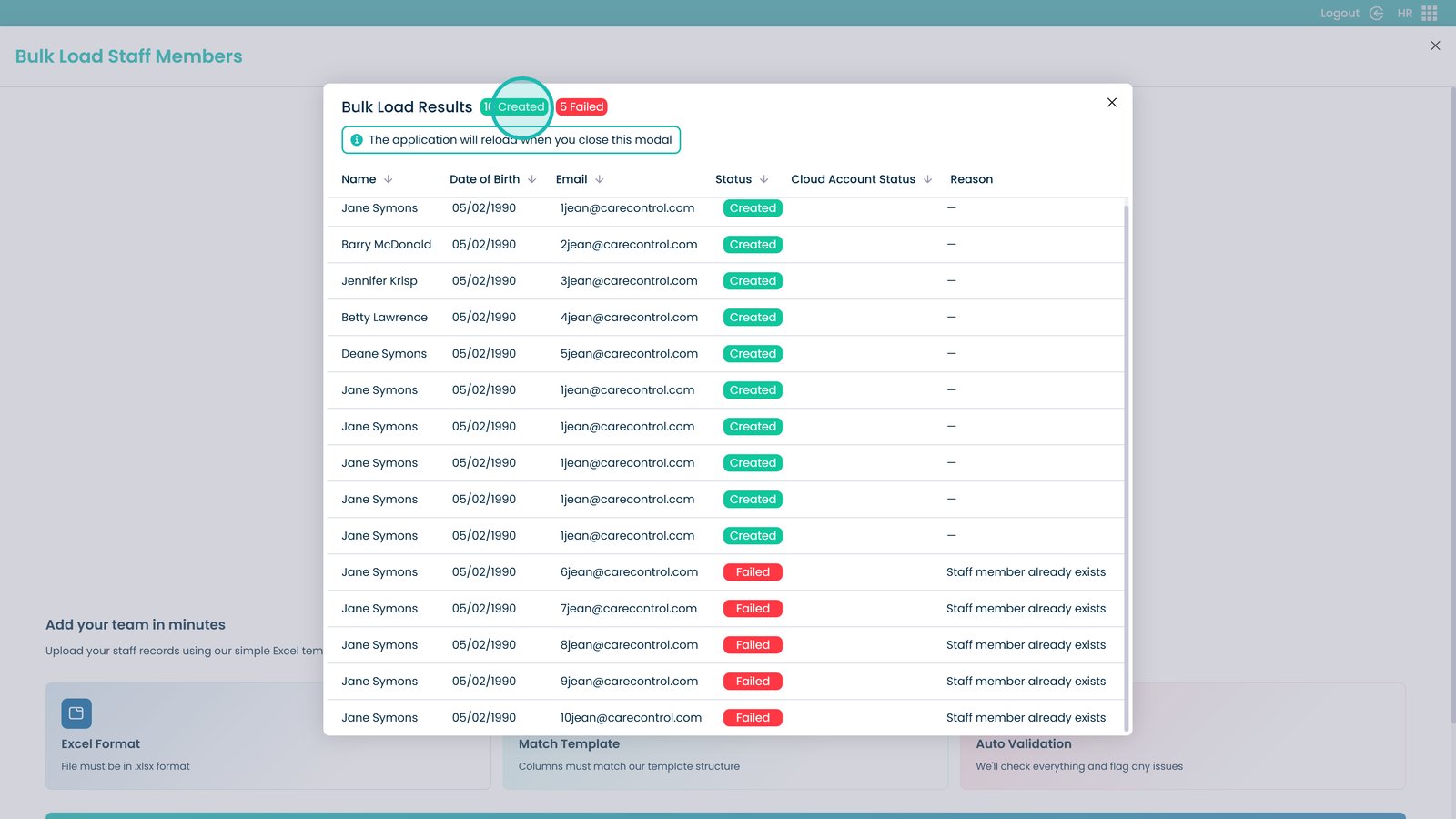Image resolution: width=1456 pixels, height=819 pixels.
Task: Click the Logout icon in top bar
Action: point(1376,14)
